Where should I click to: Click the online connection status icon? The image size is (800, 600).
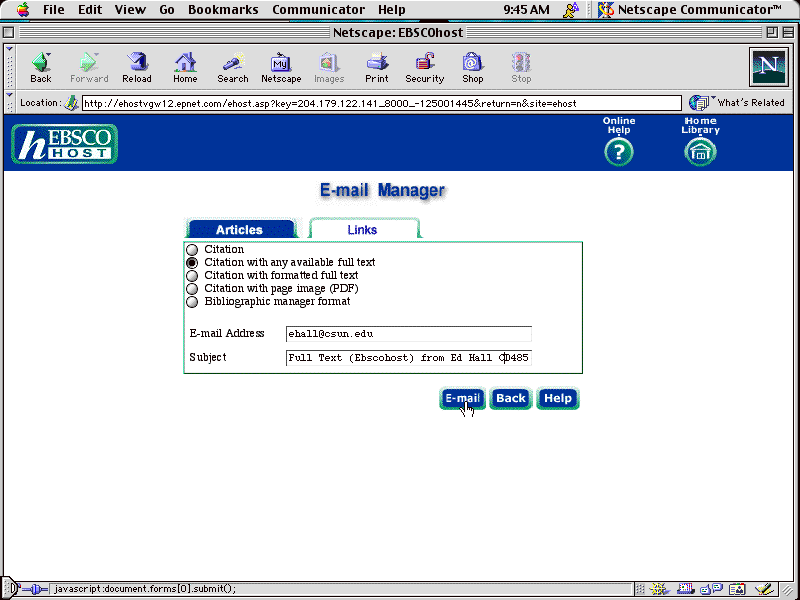tap(35, 589)
